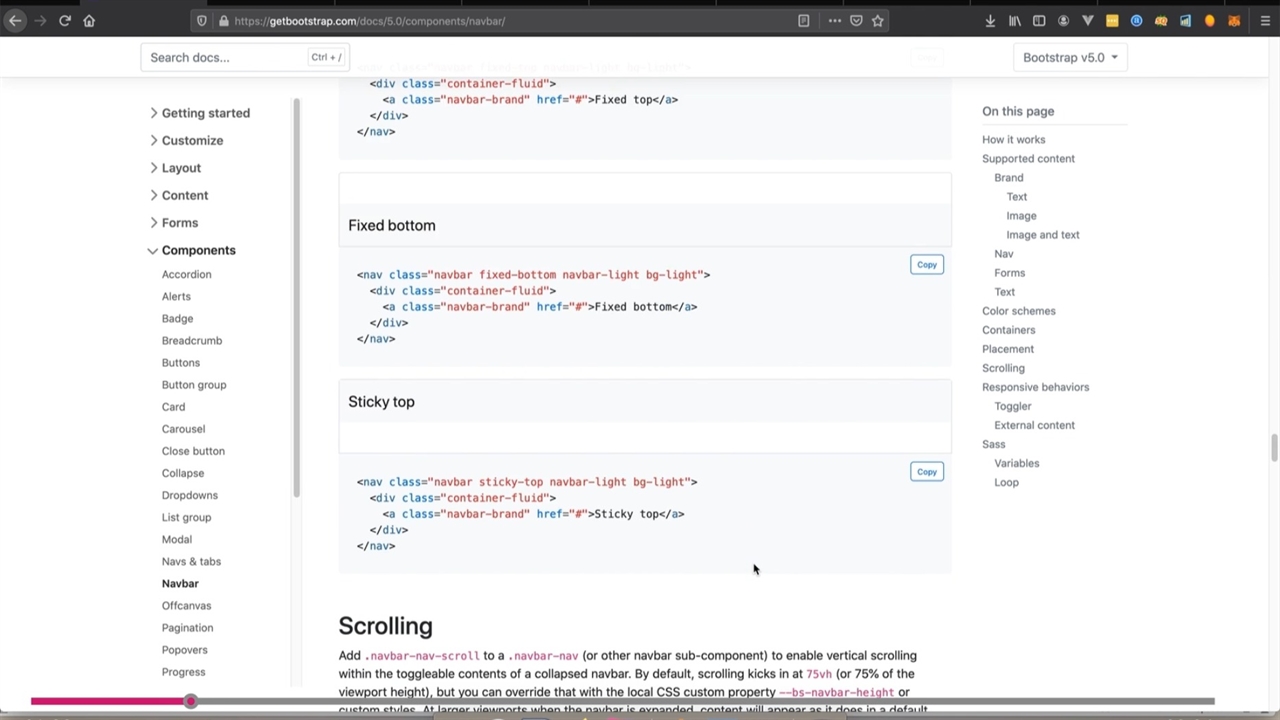The width and height of the screenshot is (1280, 720).
Task: Copy the Sticky top code snippet
Action: point(926,472)
